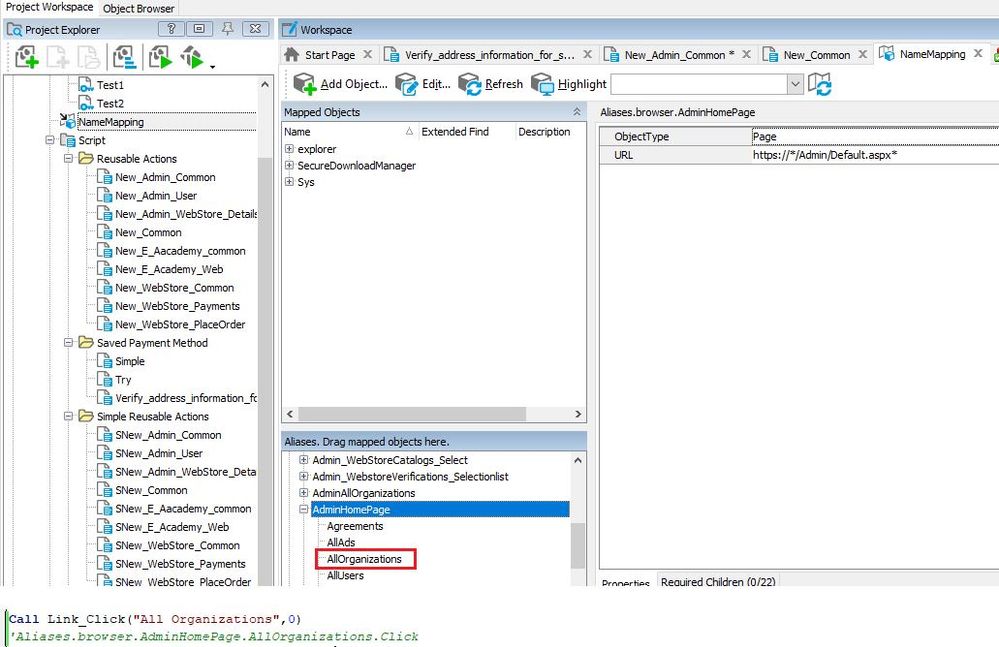Select New_WebStore_Payments script in tree
This screenshot has width=999, height=647.
[177, 306]
